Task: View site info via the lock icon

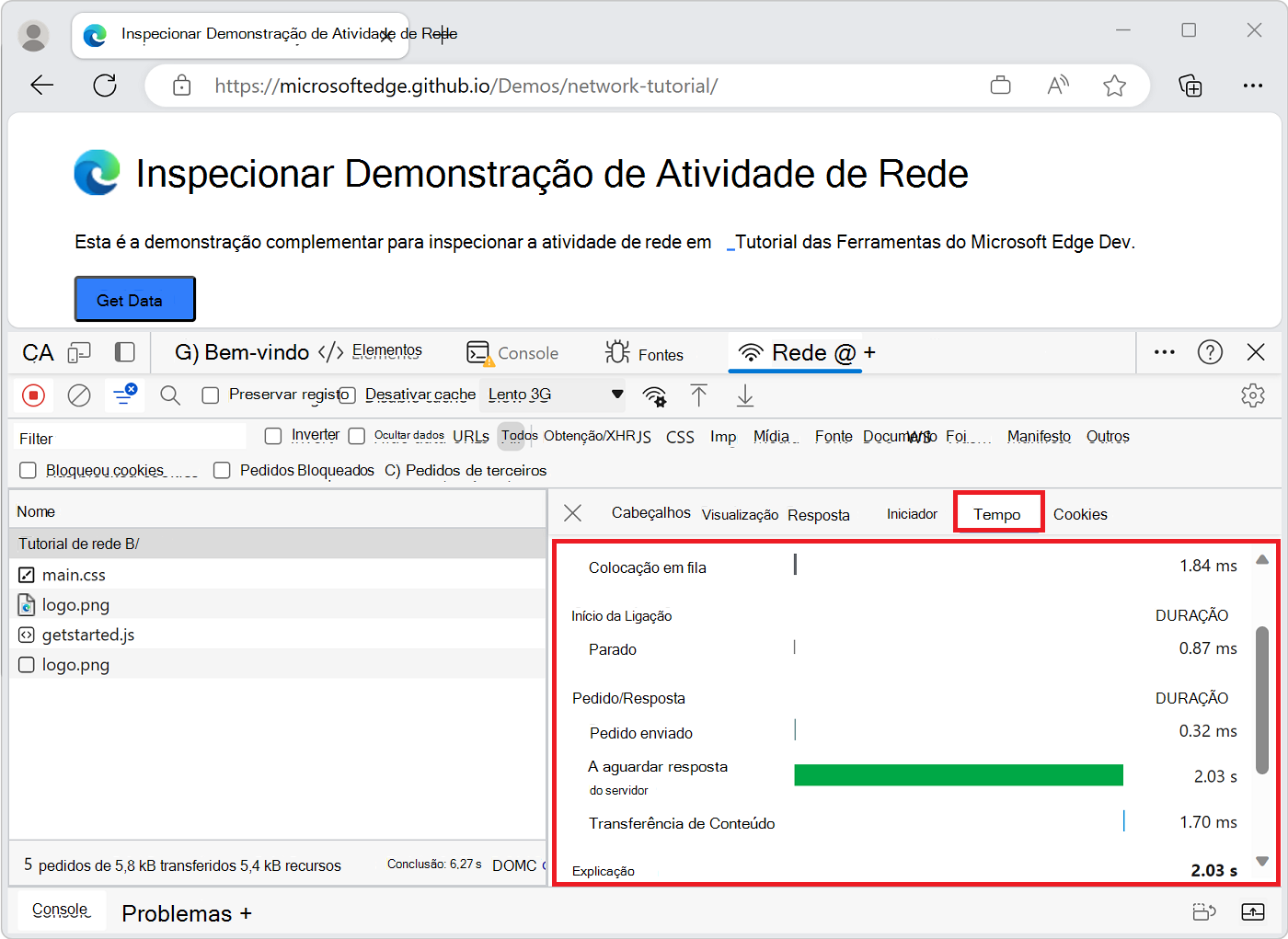Action: click(x=182, y=86)
